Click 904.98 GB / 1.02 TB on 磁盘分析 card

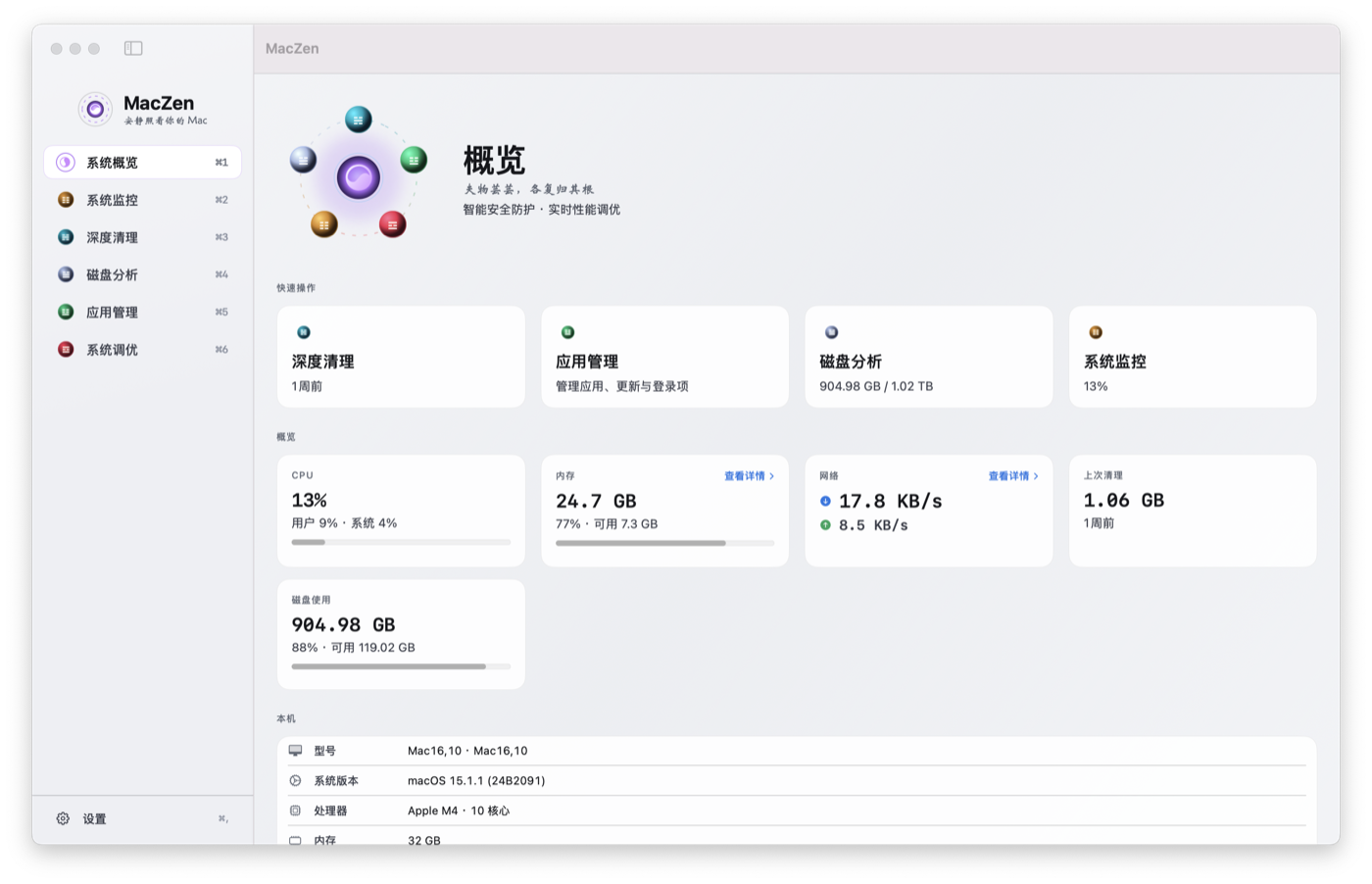pos(876,386)
